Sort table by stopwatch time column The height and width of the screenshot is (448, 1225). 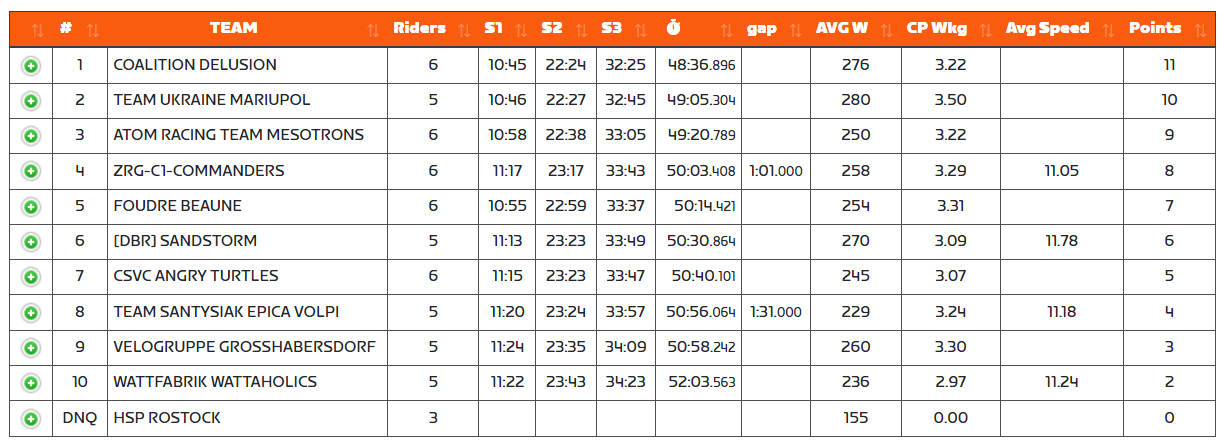[674, 29]
